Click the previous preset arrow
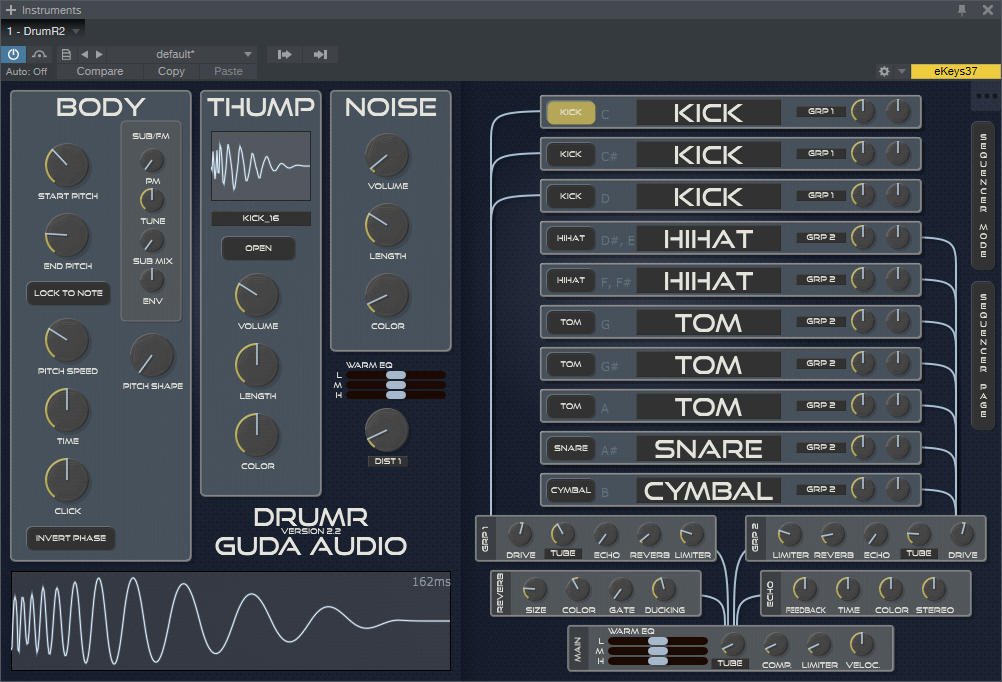Viewport: 1002px width, 682px height. [x=84, y=54]
